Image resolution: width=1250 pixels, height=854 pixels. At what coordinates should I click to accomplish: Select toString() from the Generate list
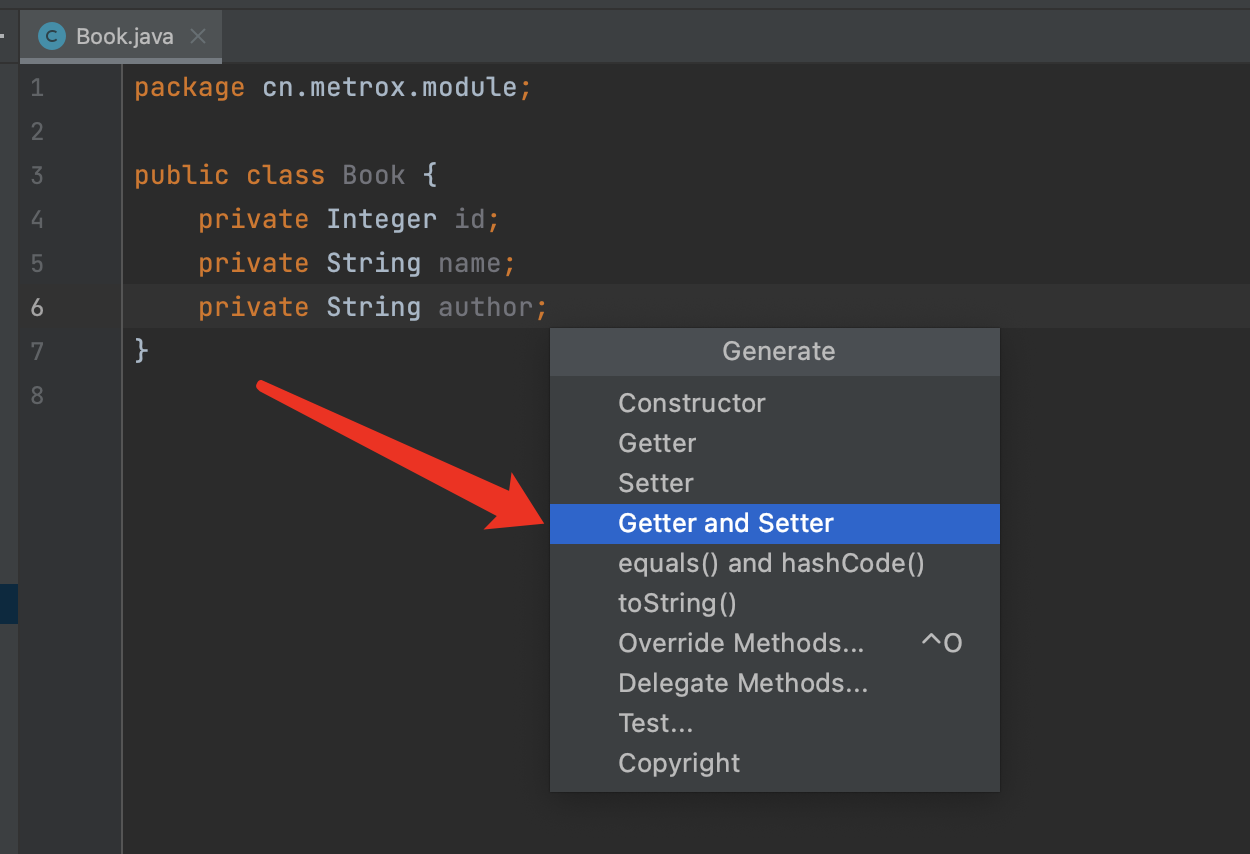pos(677,603)
